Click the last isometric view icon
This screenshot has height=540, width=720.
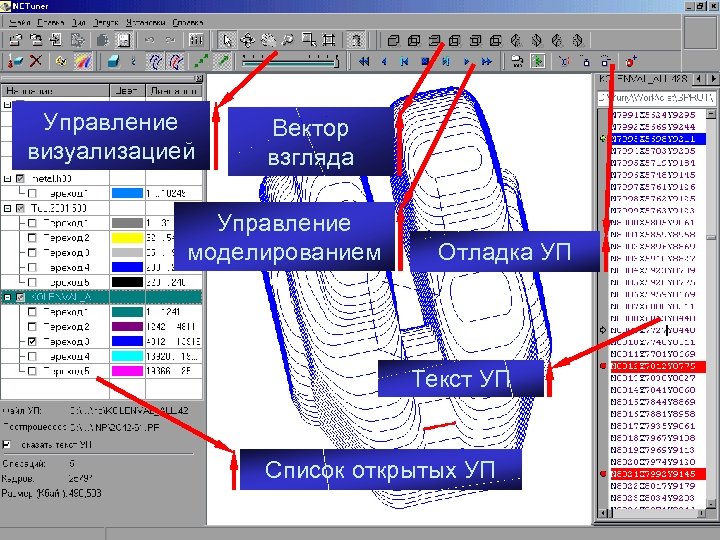click(x=578, y=41)
